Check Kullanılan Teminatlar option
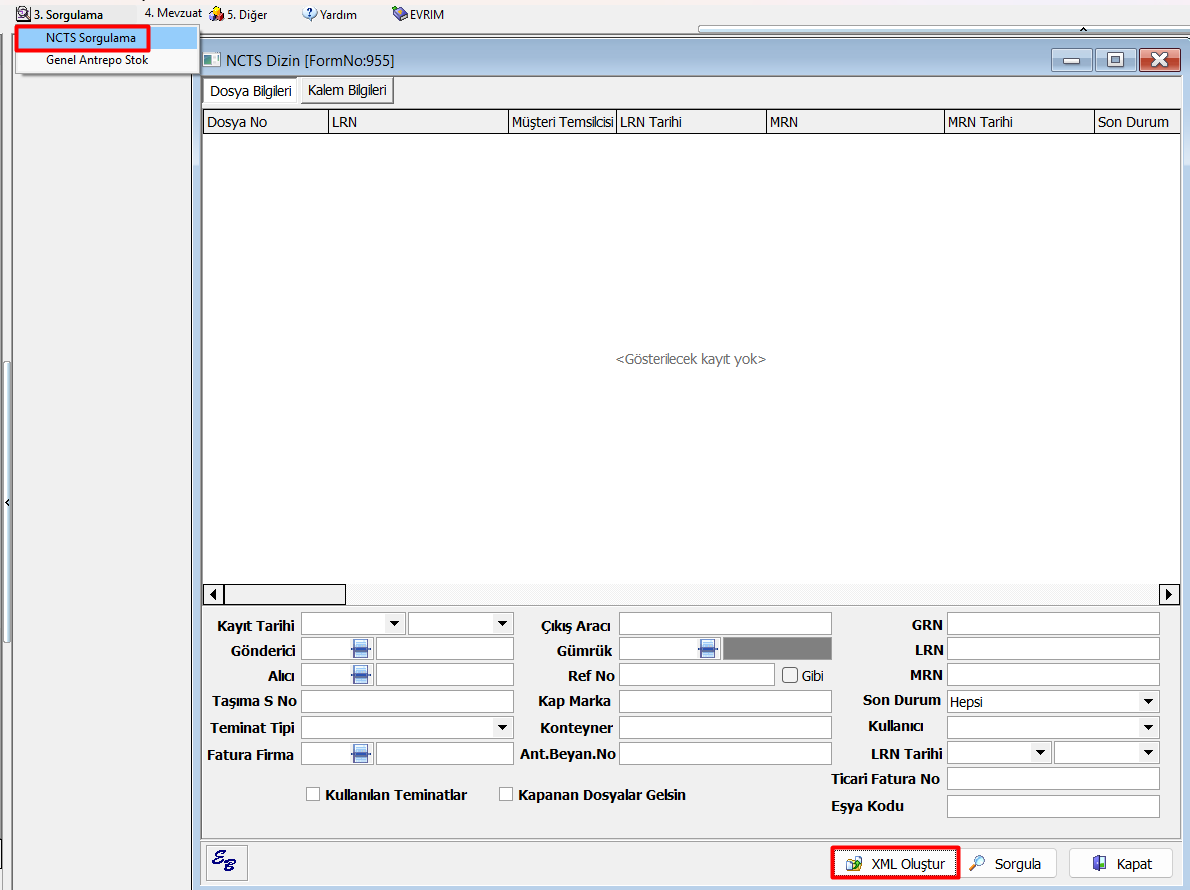1190x890 pixels. [x=313, y=795]
